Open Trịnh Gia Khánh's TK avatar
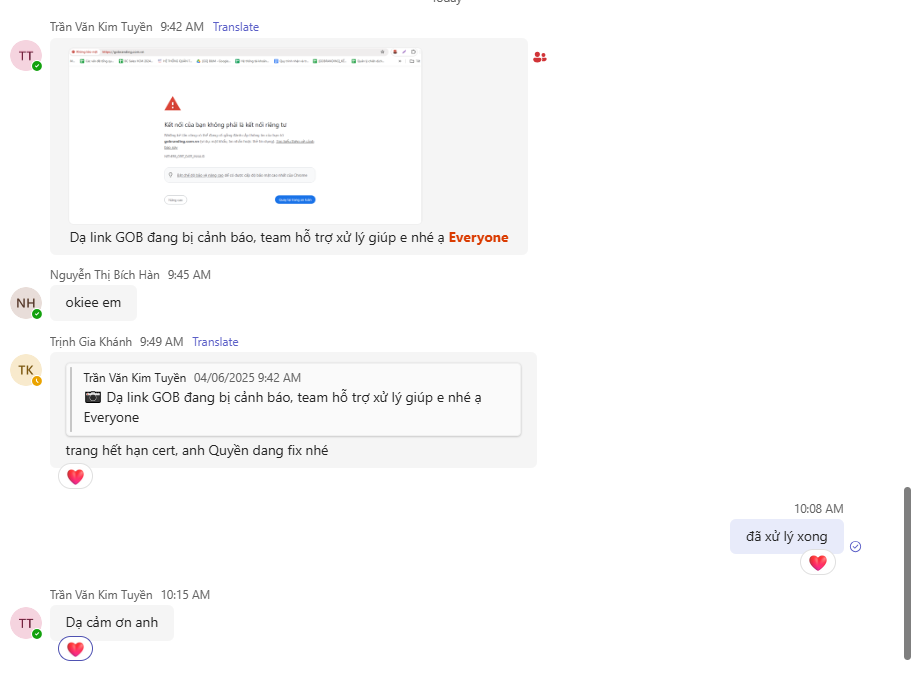 26,370
